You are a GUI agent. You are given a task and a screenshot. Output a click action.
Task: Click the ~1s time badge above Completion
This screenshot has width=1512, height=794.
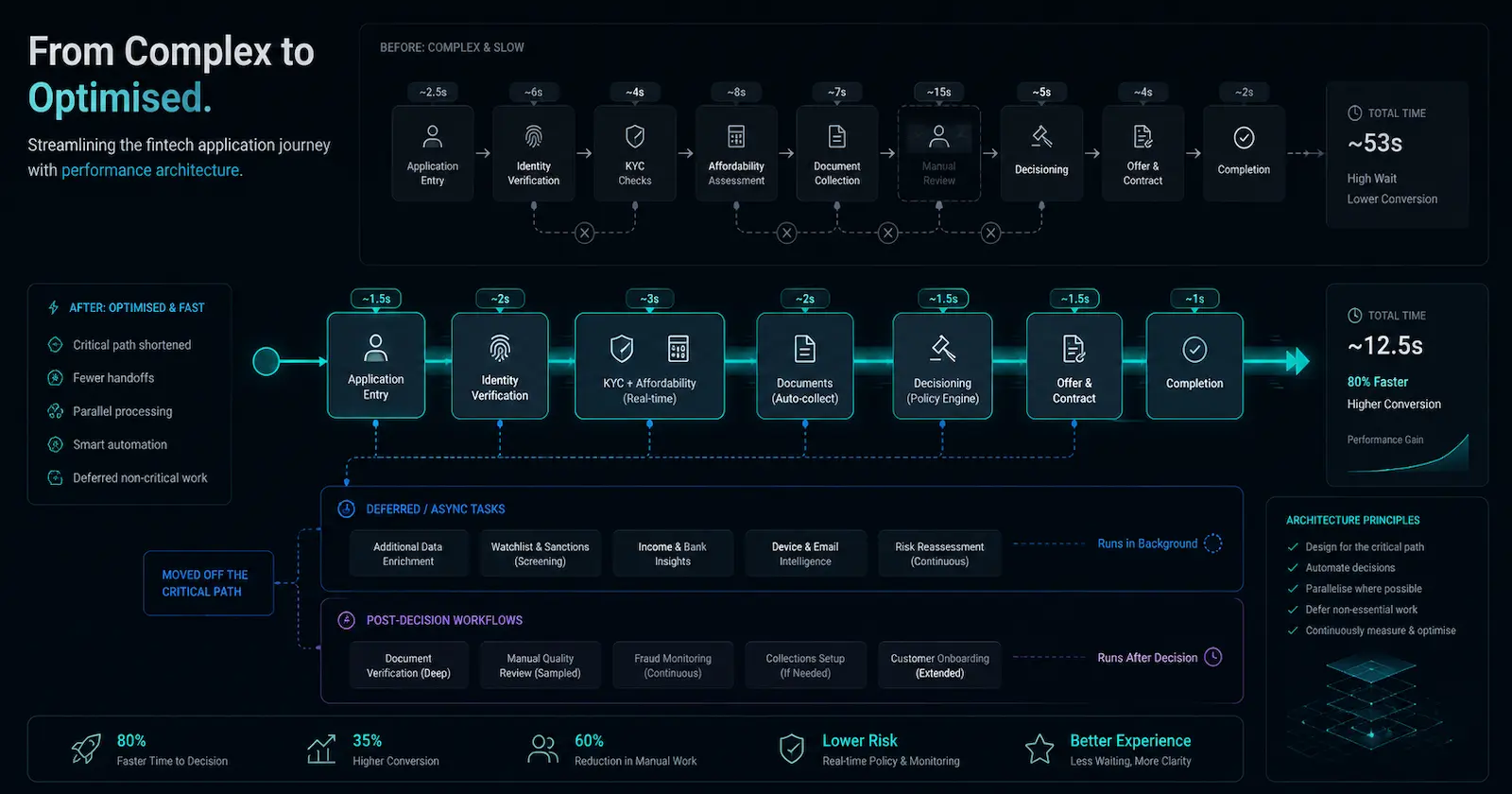click(1194, 299)
